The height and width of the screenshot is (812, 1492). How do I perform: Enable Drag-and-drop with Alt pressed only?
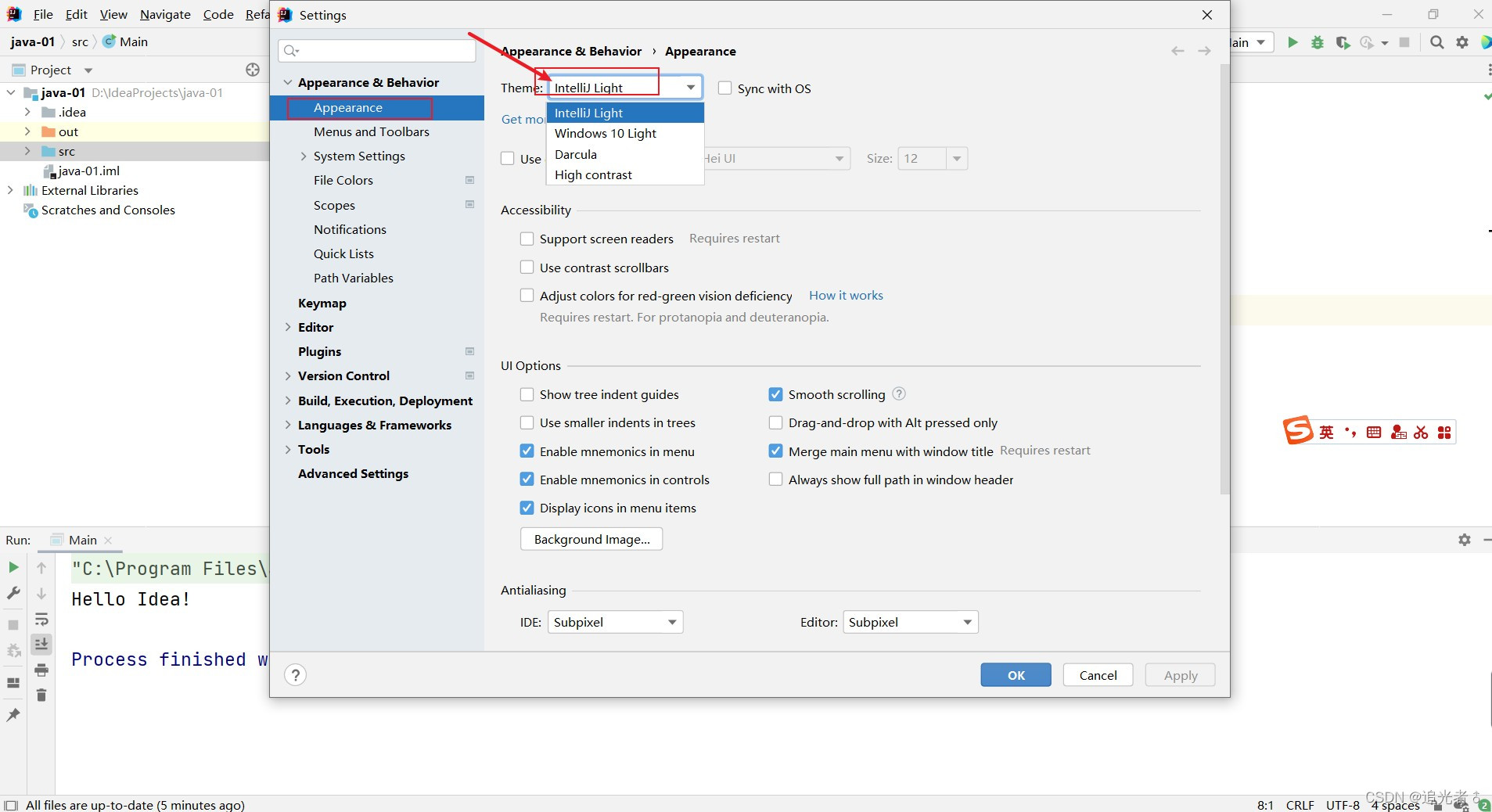(775, 422)
